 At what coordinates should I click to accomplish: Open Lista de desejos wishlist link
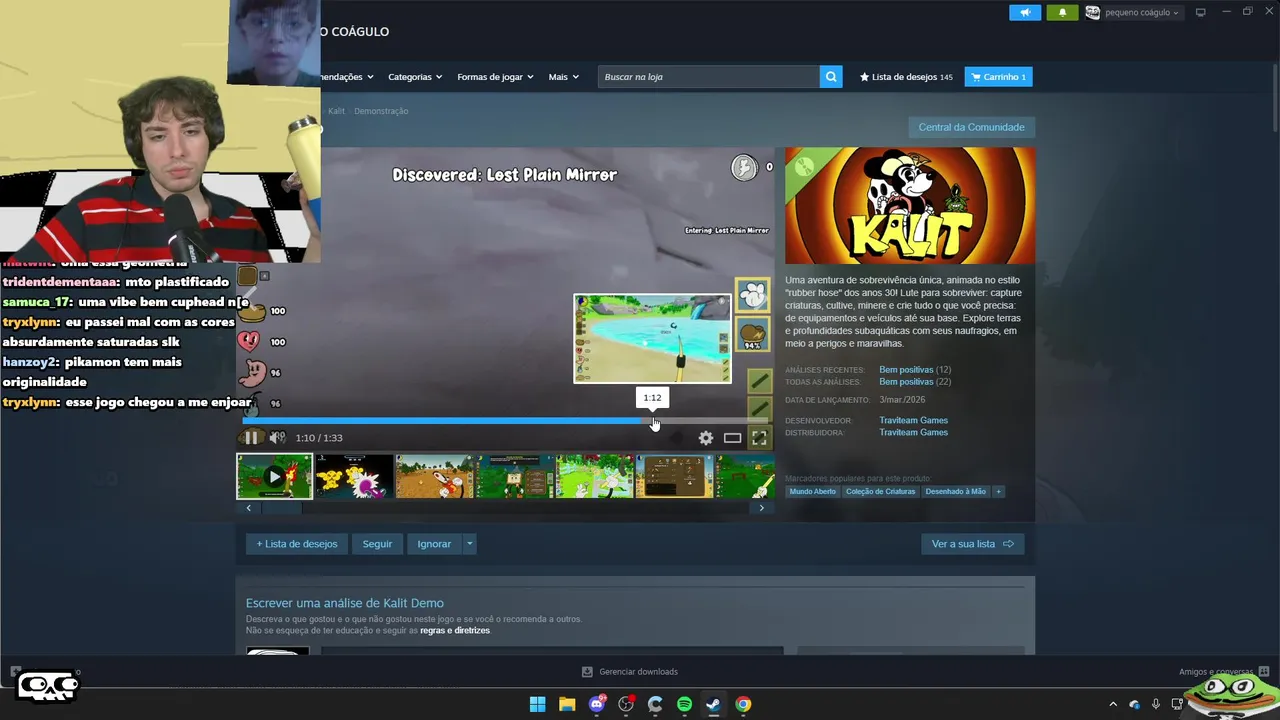pos(906,77)
